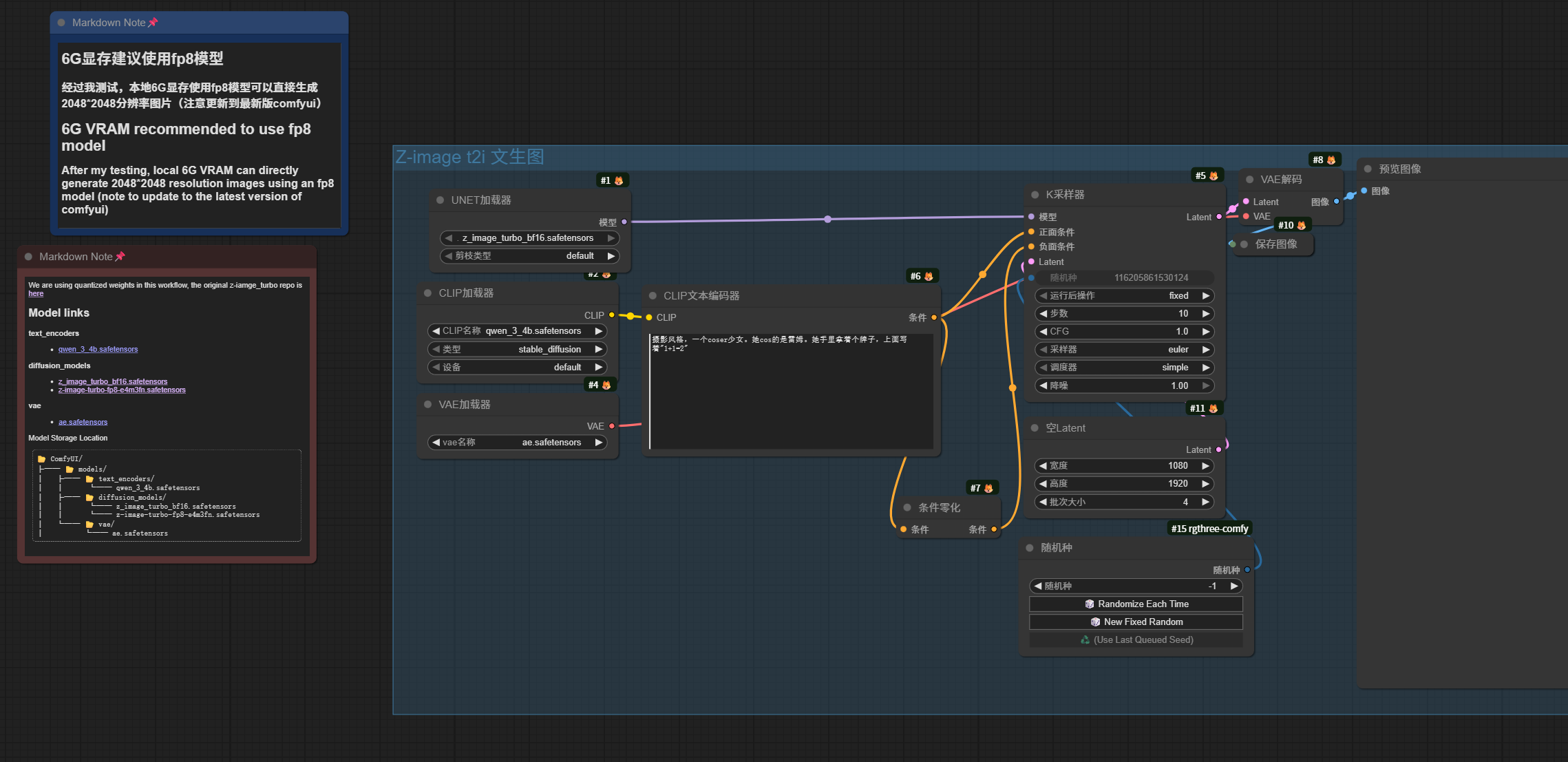The width and height of the screenshot is (1568, 762).
Task: Click the pin icon on the blue Markdown Note
Action: coord(153,23)
